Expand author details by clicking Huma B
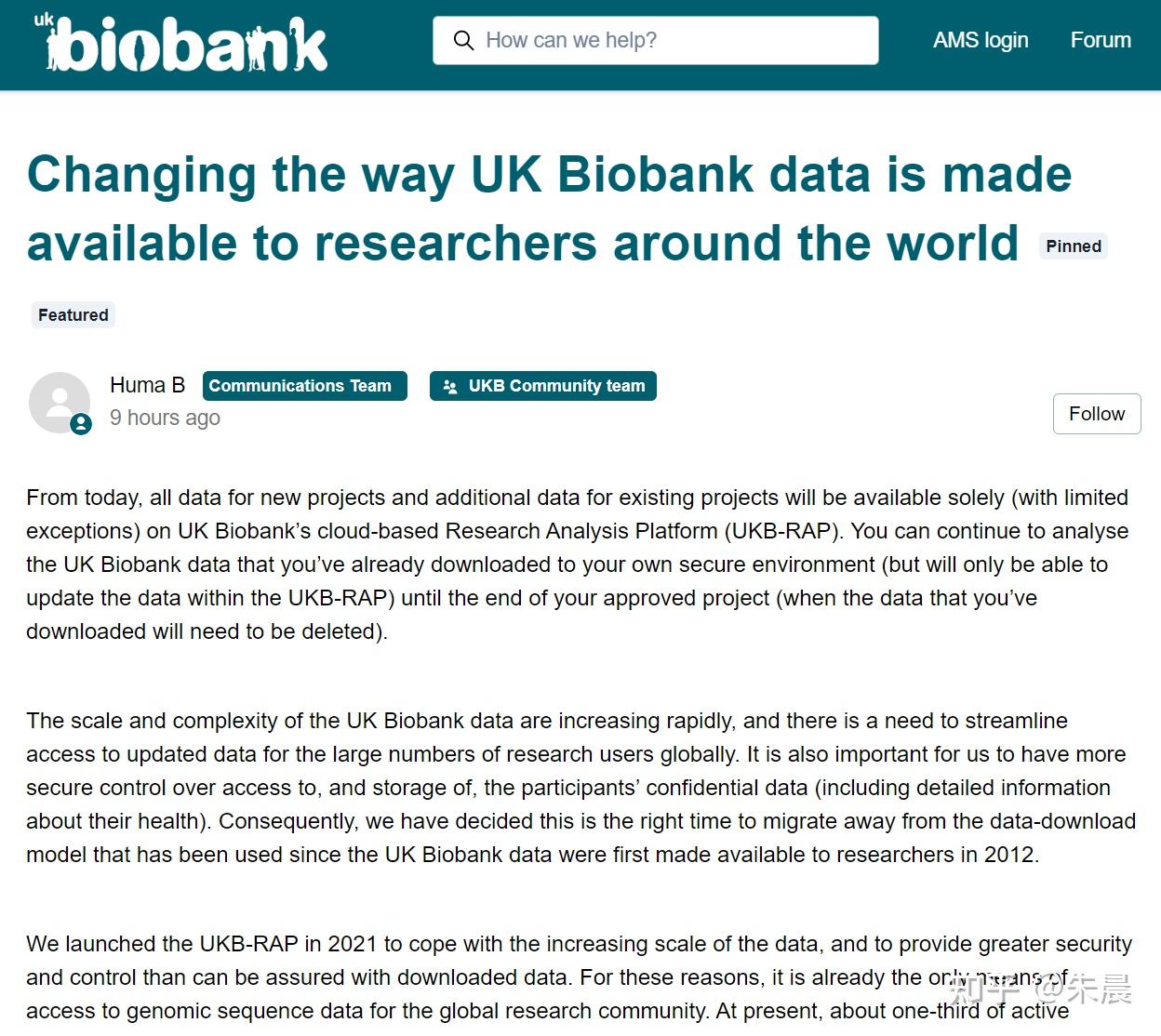1161x1036 pixels. pos(147,384)
